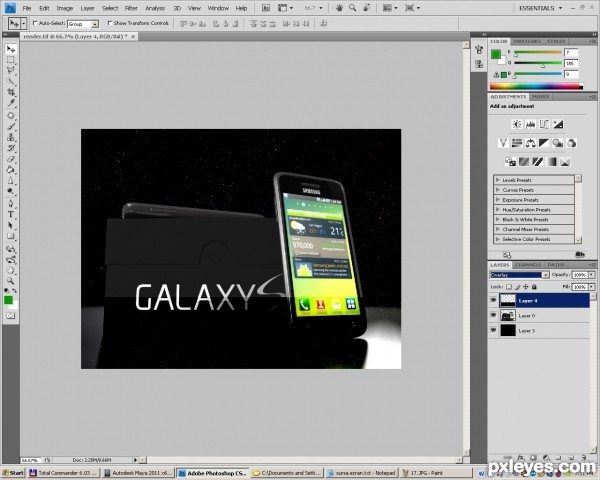Image resolution: width=600 pixels, height=480 pixels.
Task: Select the Horizontal Type tool
Action: point(11,215)
